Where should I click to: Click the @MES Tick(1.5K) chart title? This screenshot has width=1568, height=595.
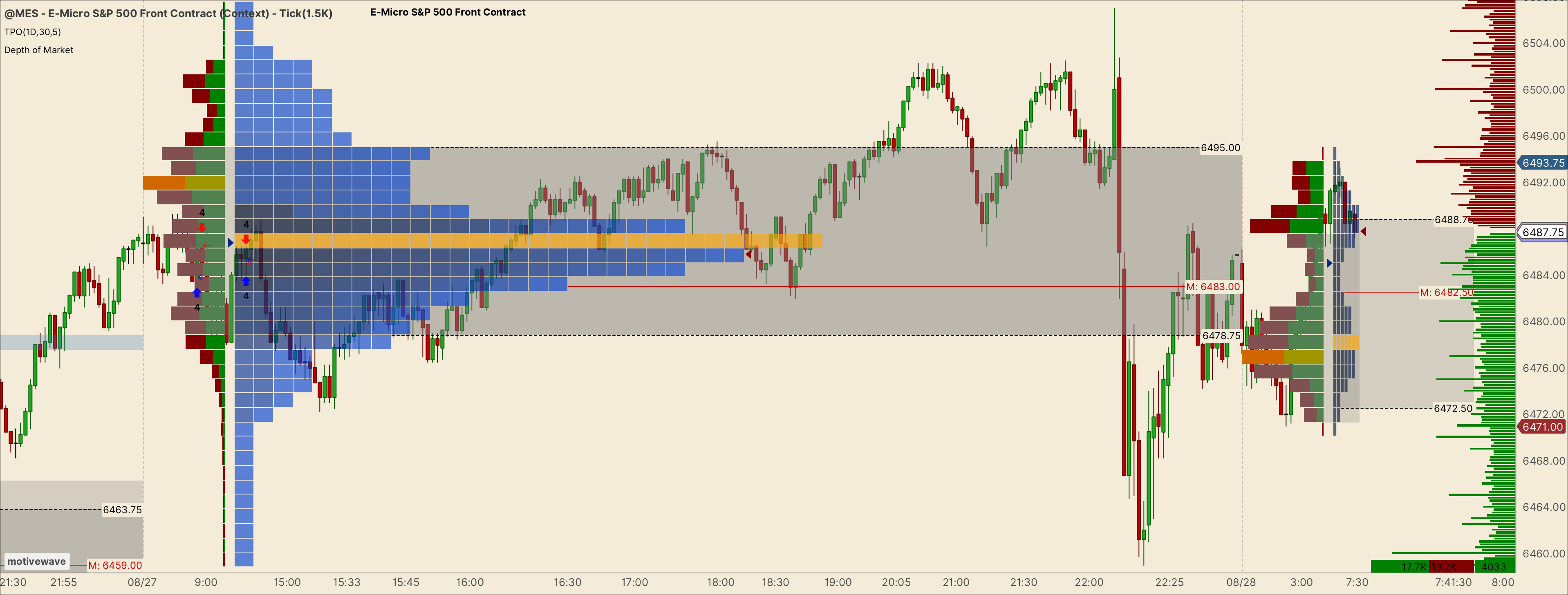pos(168,13)
